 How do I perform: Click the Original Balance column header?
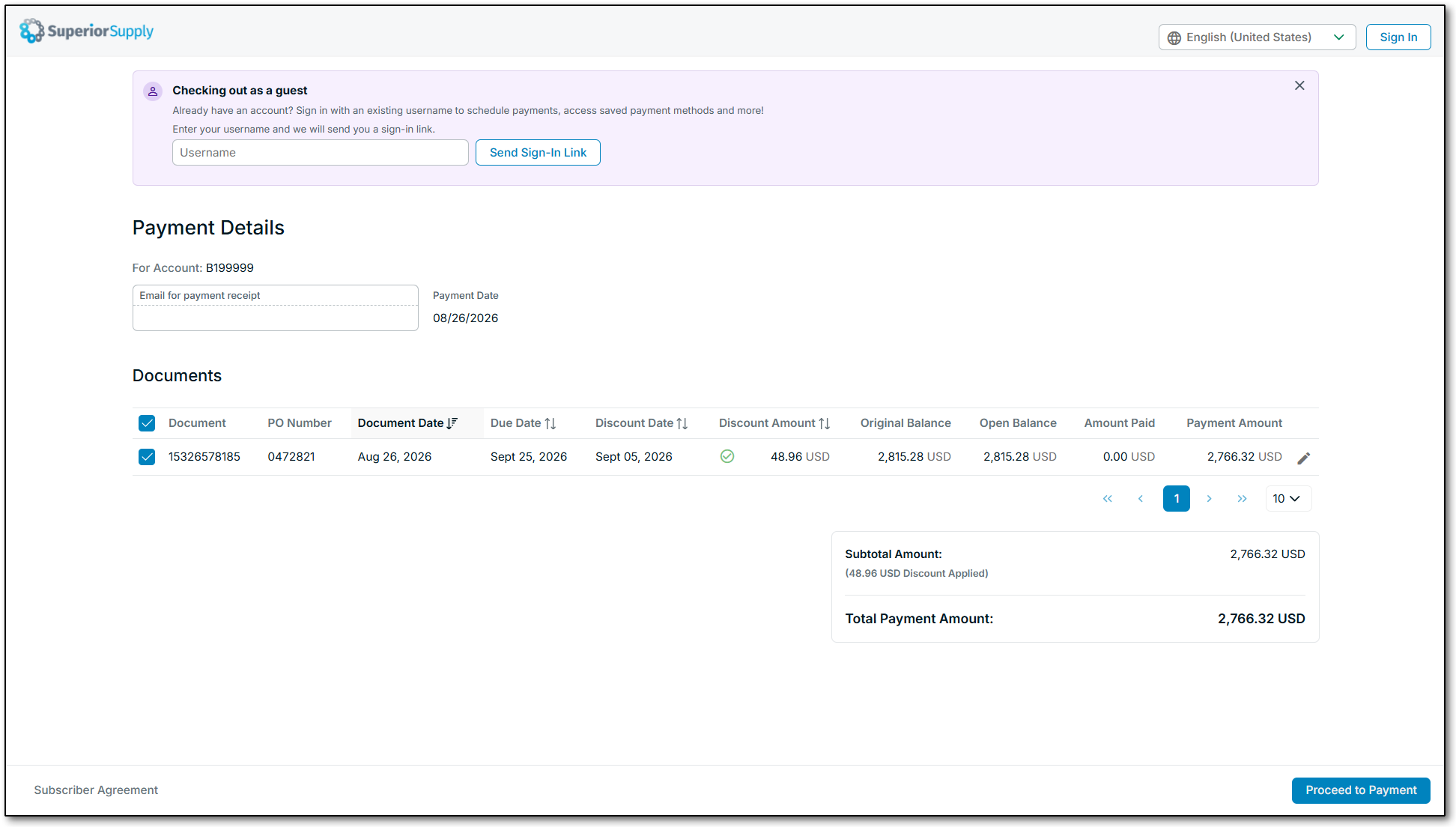(906, 423)
